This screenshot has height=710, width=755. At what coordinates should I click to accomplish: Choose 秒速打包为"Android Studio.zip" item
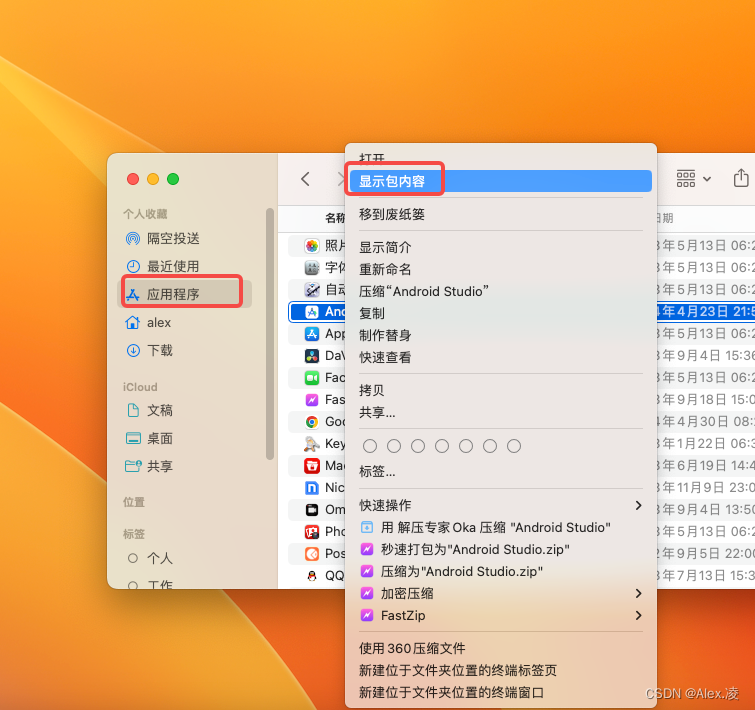(501, 550)
